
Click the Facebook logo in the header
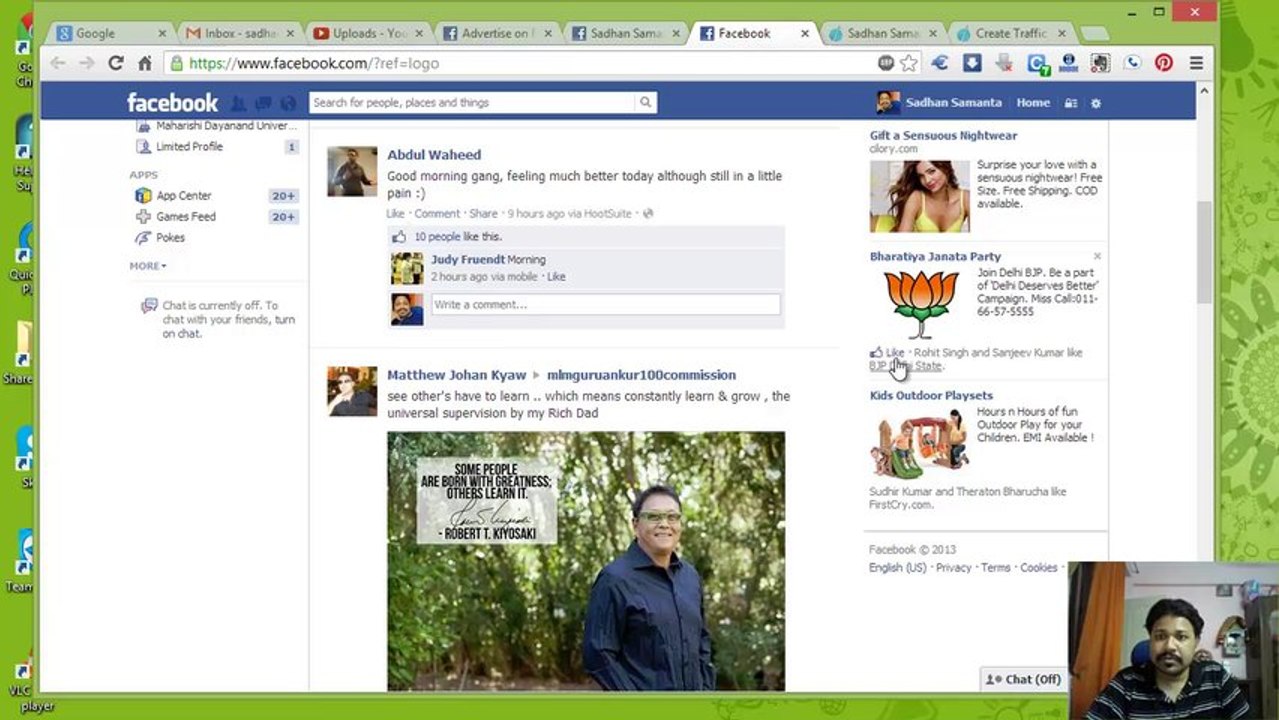pos(172,102)
